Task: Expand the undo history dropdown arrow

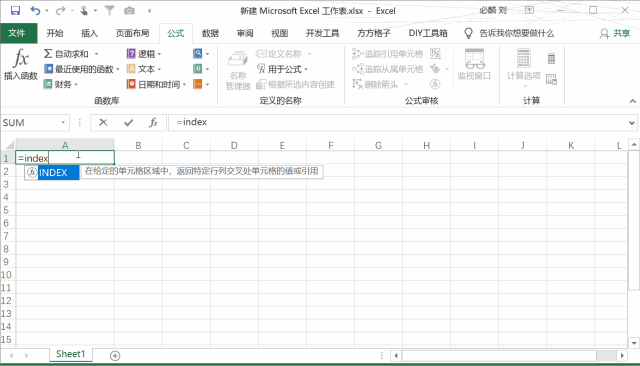Action: pos(47,11)
